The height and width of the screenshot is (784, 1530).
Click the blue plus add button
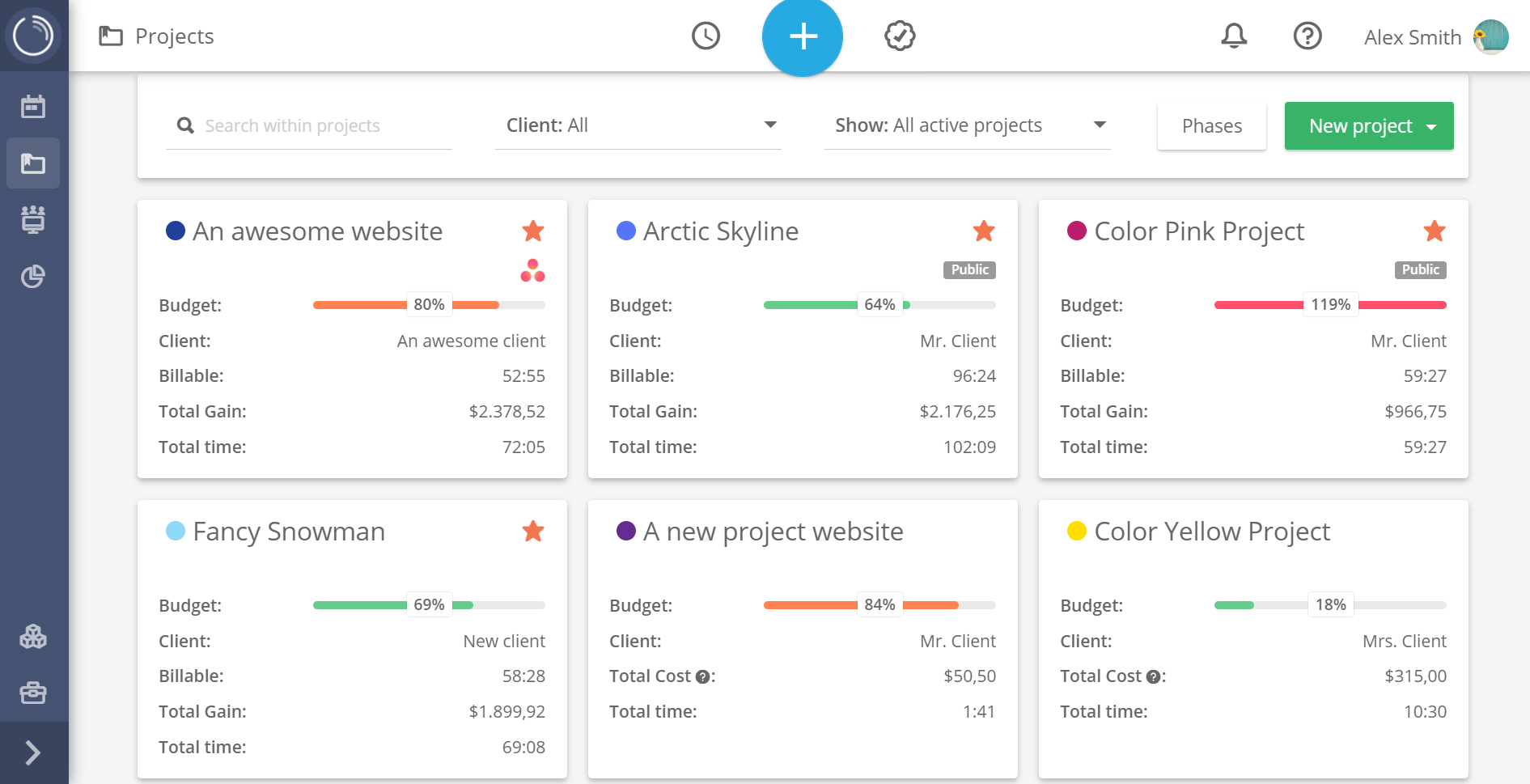click(803, 36)
